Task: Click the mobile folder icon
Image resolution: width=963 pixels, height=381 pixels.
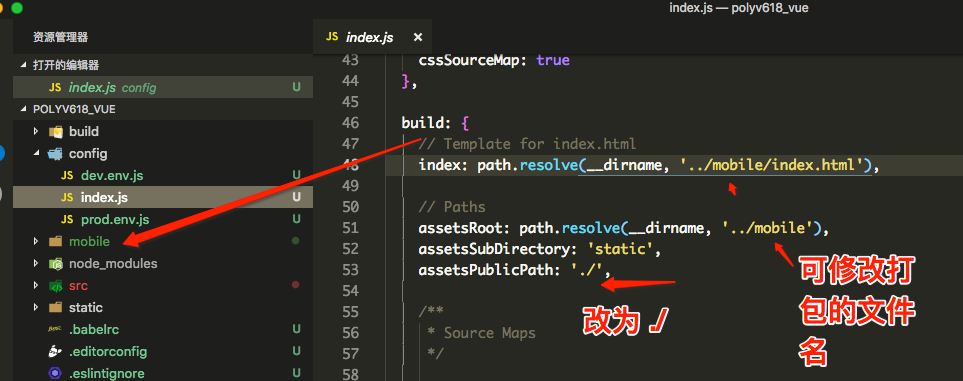Action: [56, 242]
